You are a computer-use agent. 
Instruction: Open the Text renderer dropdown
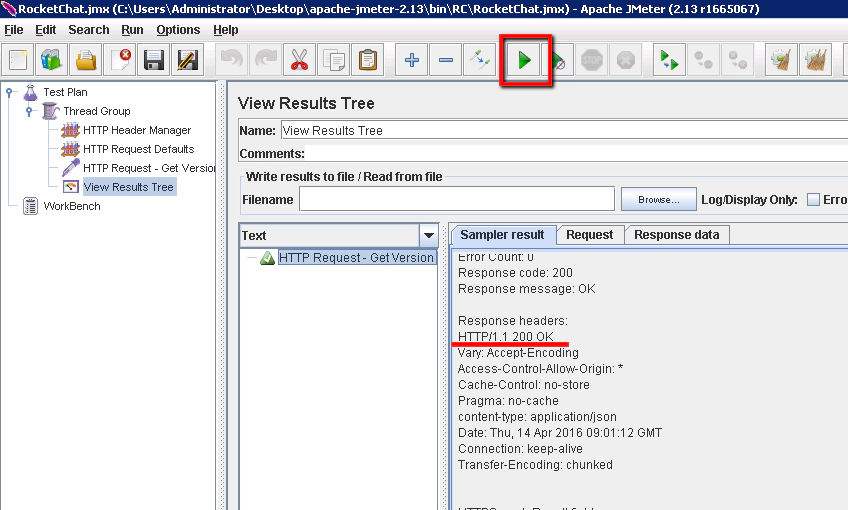pos(428,235)
